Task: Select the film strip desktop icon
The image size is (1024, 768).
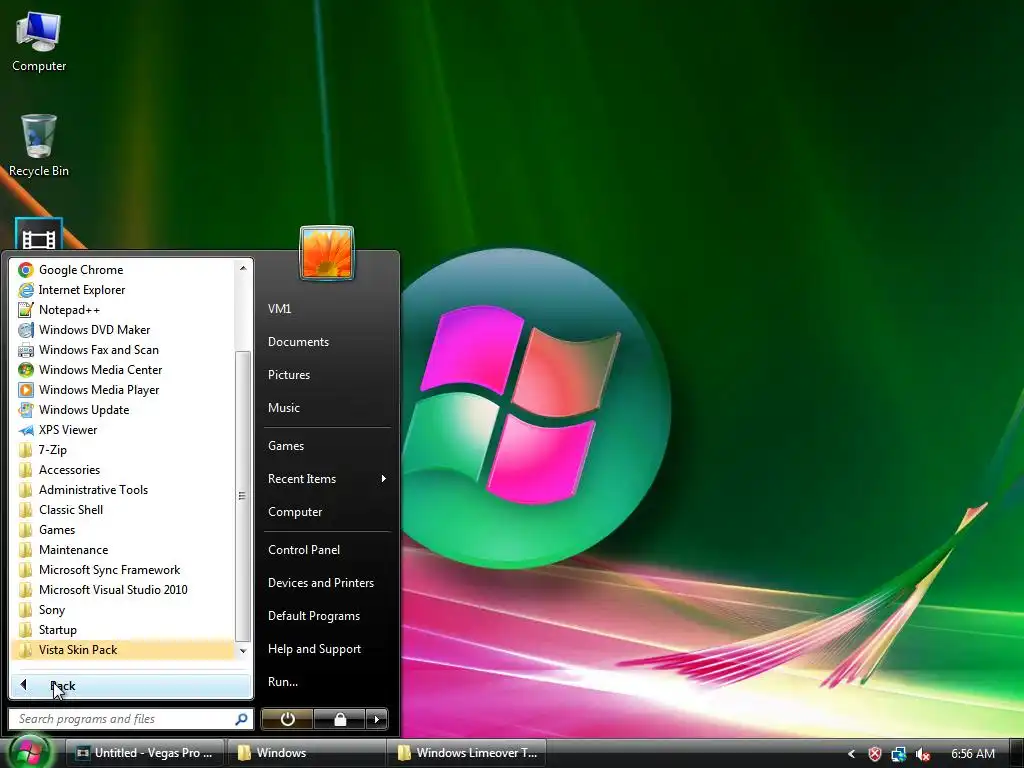Action: coord(39,234)
